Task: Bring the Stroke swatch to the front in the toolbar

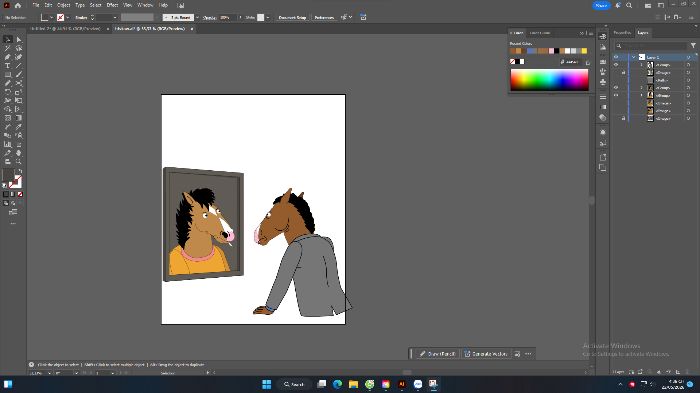Action: [16, 181]
